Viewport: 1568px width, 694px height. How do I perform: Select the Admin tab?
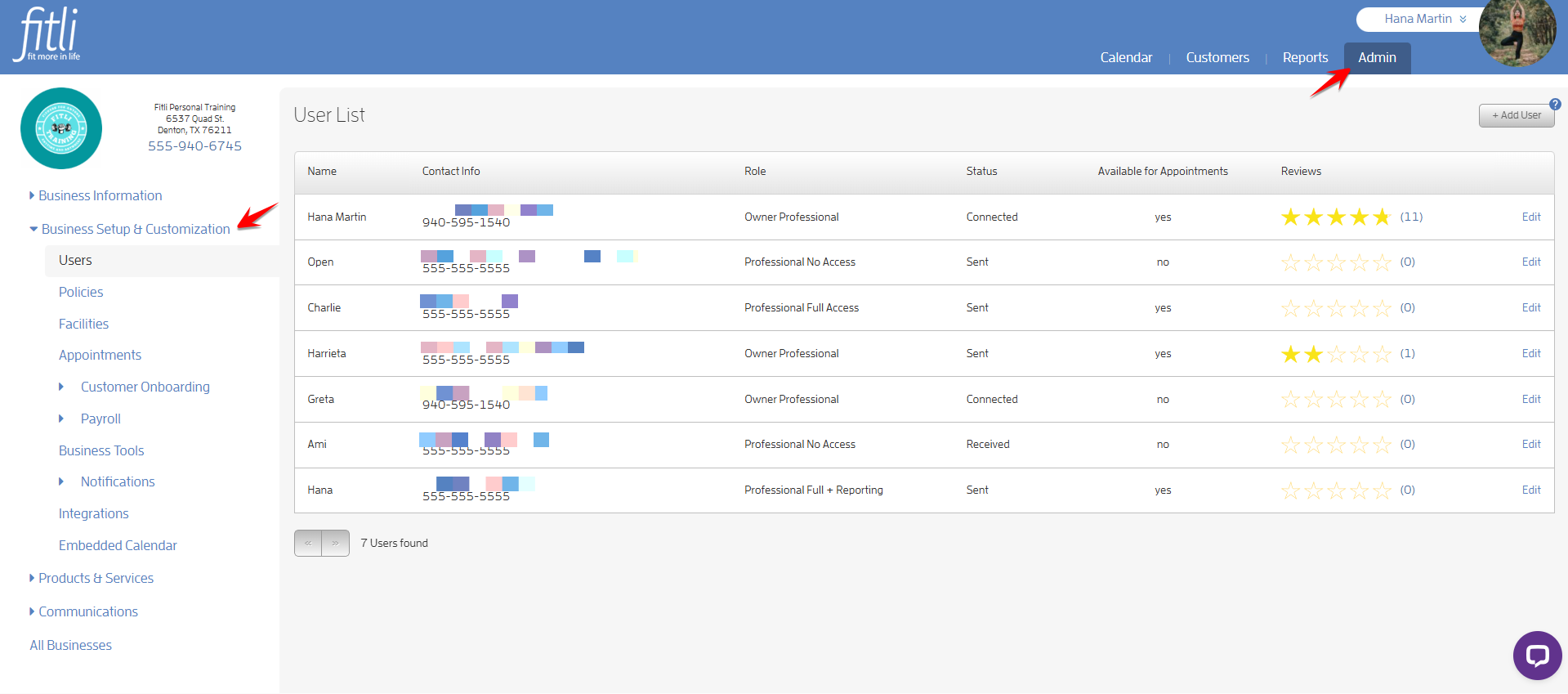1378,57
